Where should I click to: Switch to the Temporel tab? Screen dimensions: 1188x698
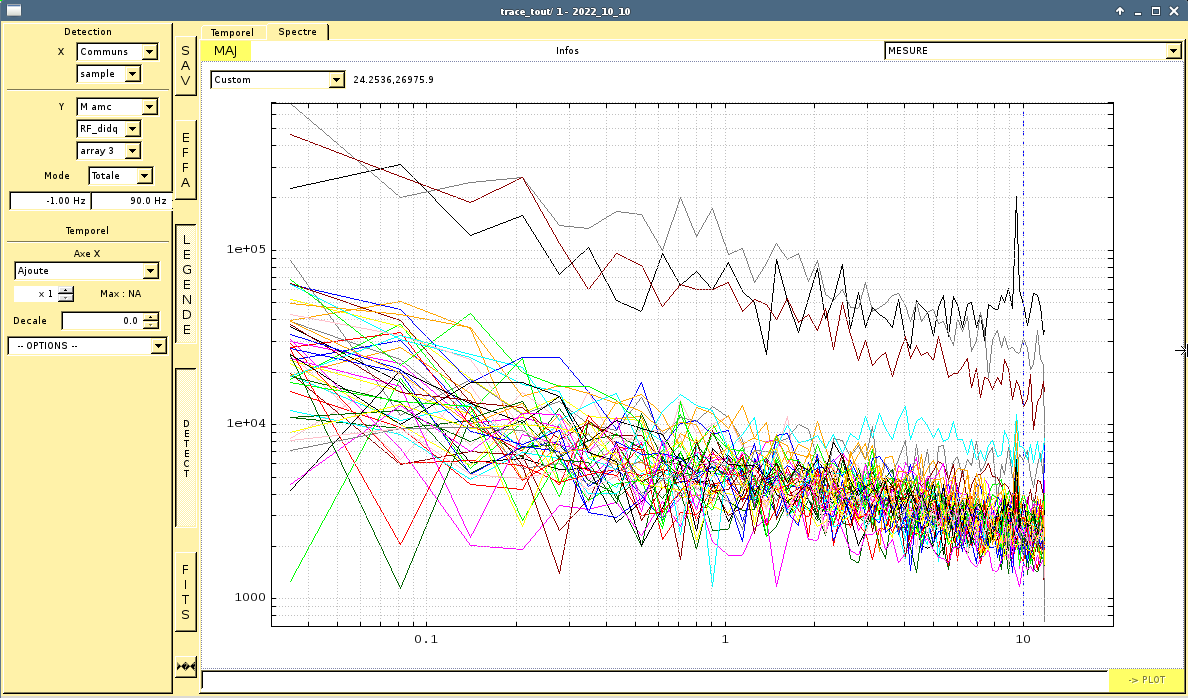(x=232, y=32)
